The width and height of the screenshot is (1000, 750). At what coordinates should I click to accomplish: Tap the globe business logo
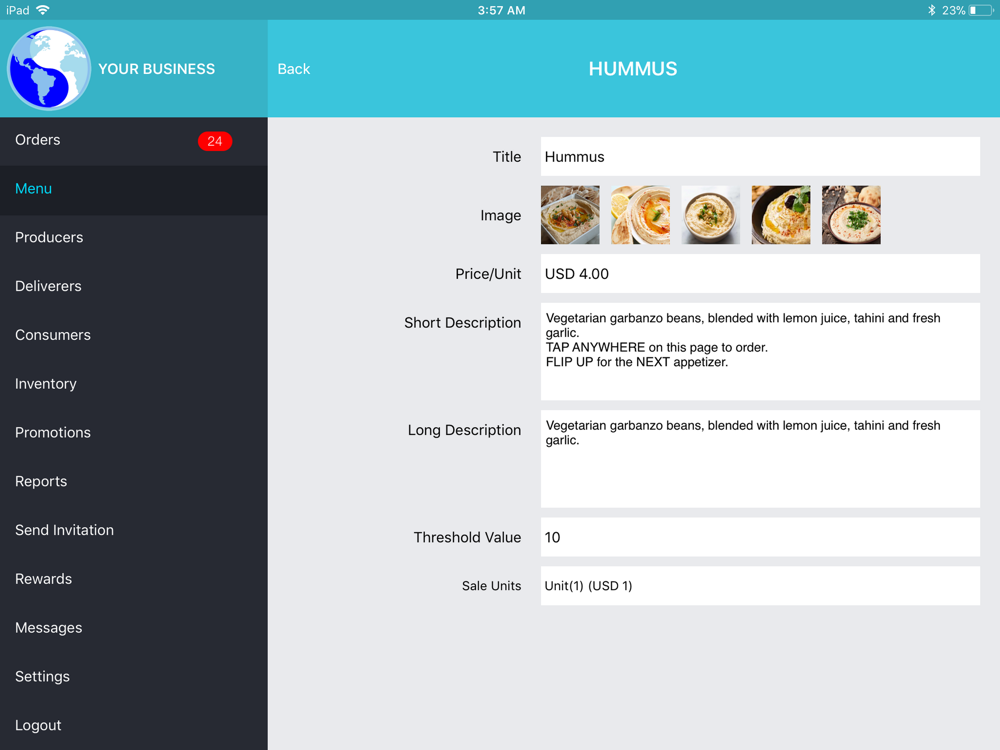click(48, 68)
